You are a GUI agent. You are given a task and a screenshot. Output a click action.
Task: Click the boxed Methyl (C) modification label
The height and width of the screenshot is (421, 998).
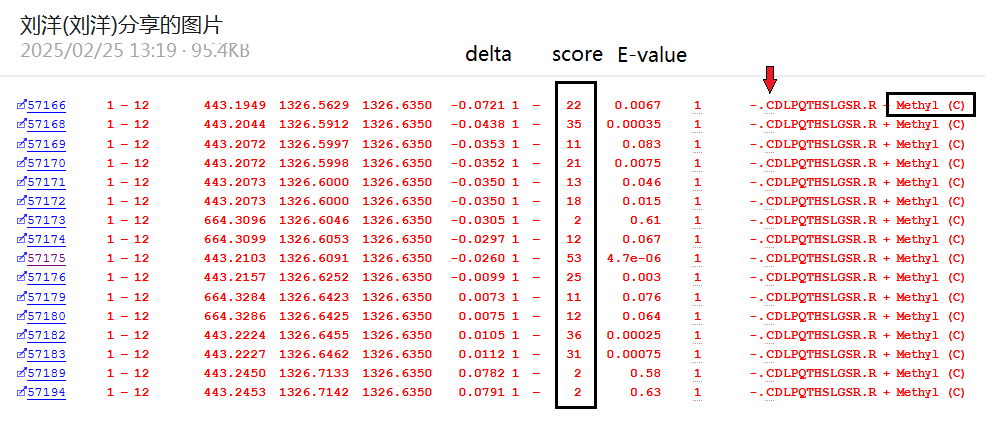pyautogui.click(x=930, y=105)
